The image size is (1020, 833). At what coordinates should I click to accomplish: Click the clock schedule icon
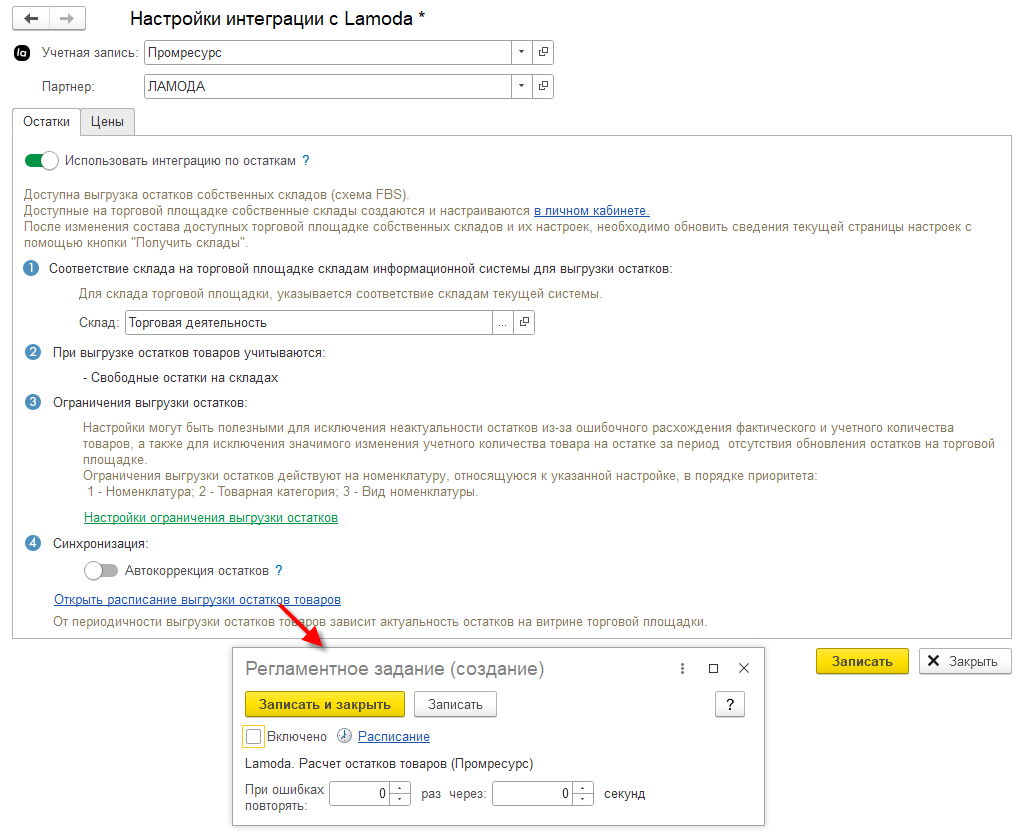344,736
